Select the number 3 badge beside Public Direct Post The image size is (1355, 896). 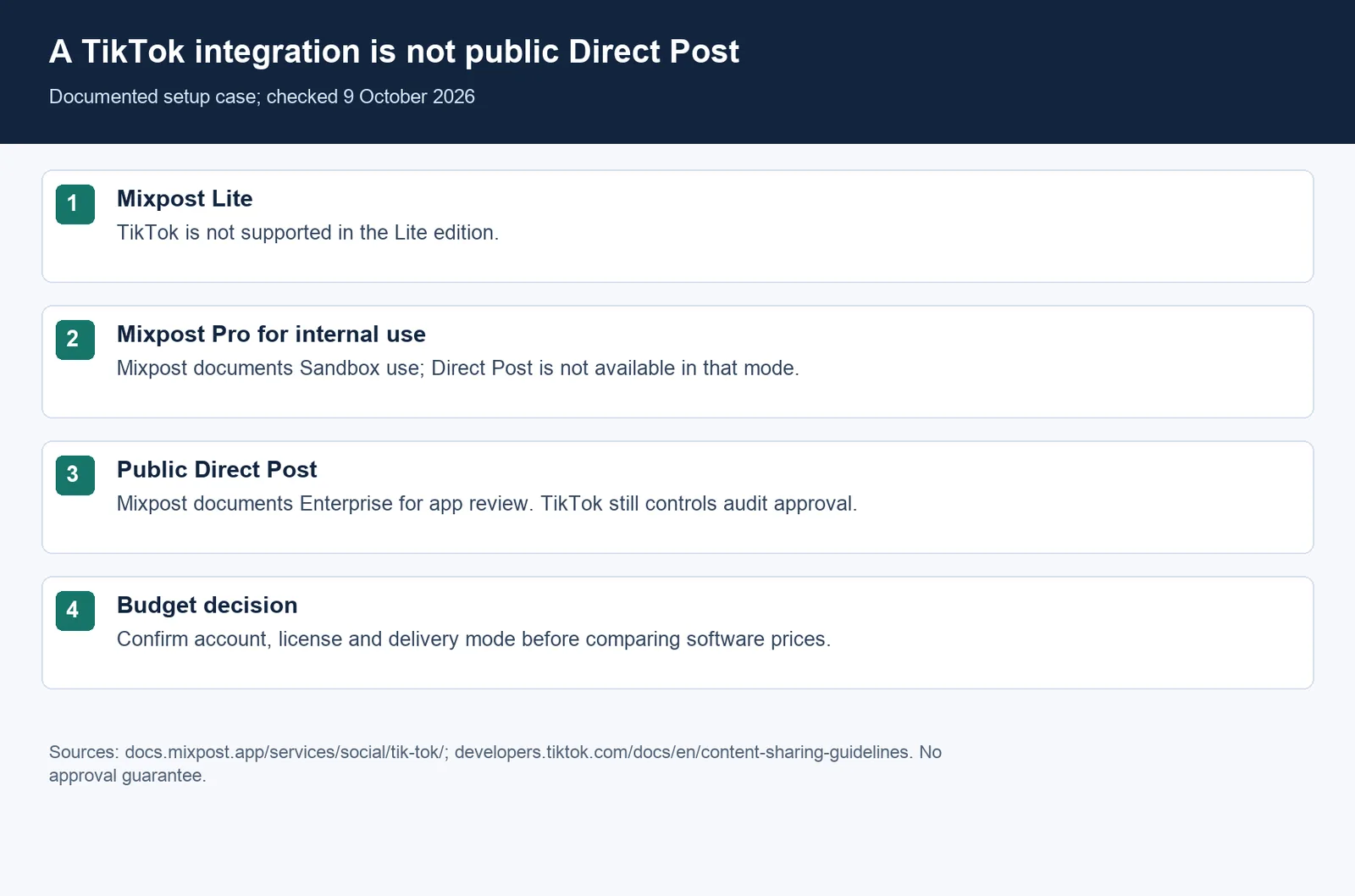click(x=75, y=475)
